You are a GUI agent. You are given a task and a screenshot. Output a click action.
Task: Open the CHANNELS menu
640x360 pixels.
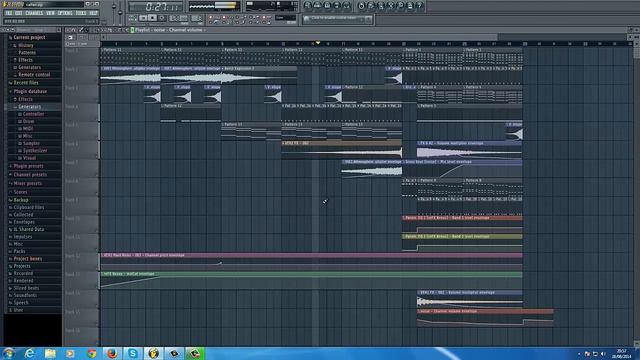pyautogui.click(x=34, y=13)
